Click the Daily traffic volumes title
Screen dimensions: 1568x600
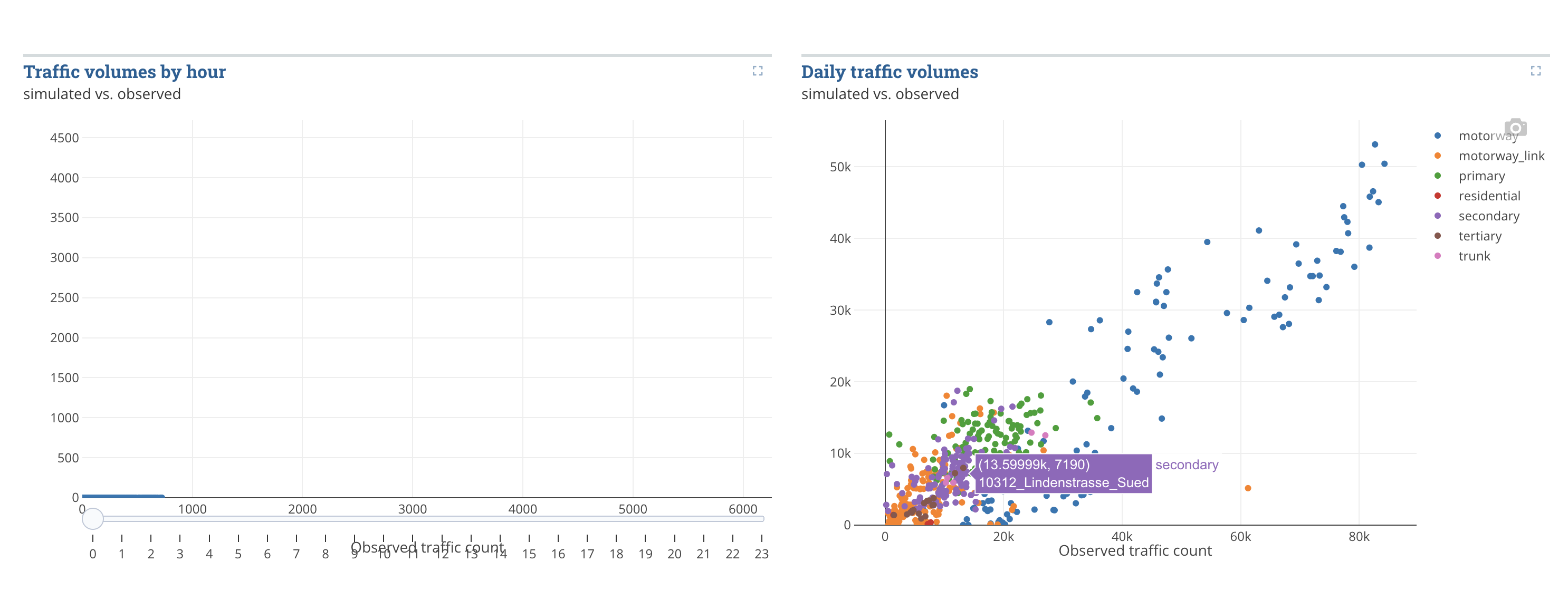pos(890,71)
